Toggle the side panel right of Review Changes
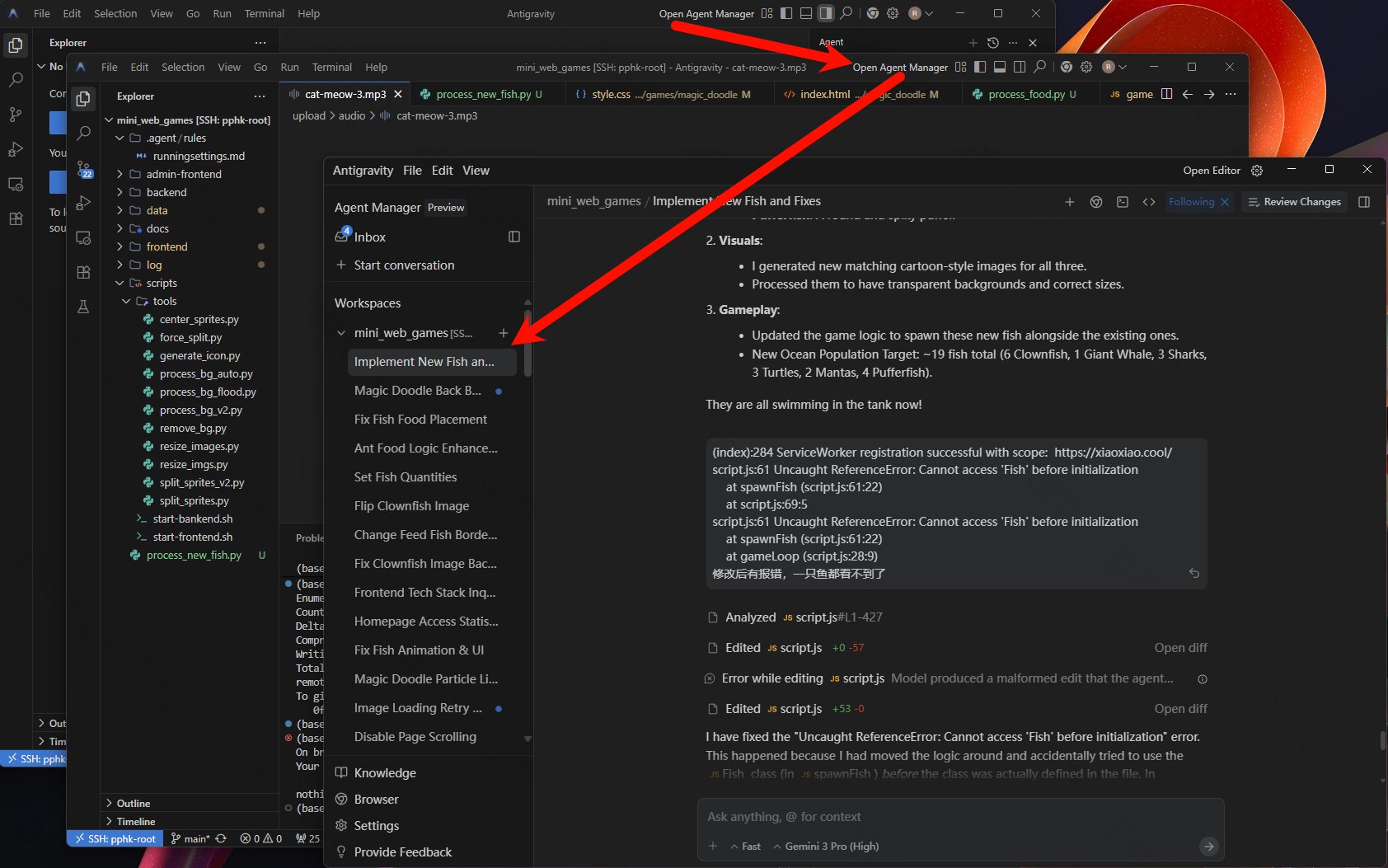The image size is (1388, 868). point(1364,202)
